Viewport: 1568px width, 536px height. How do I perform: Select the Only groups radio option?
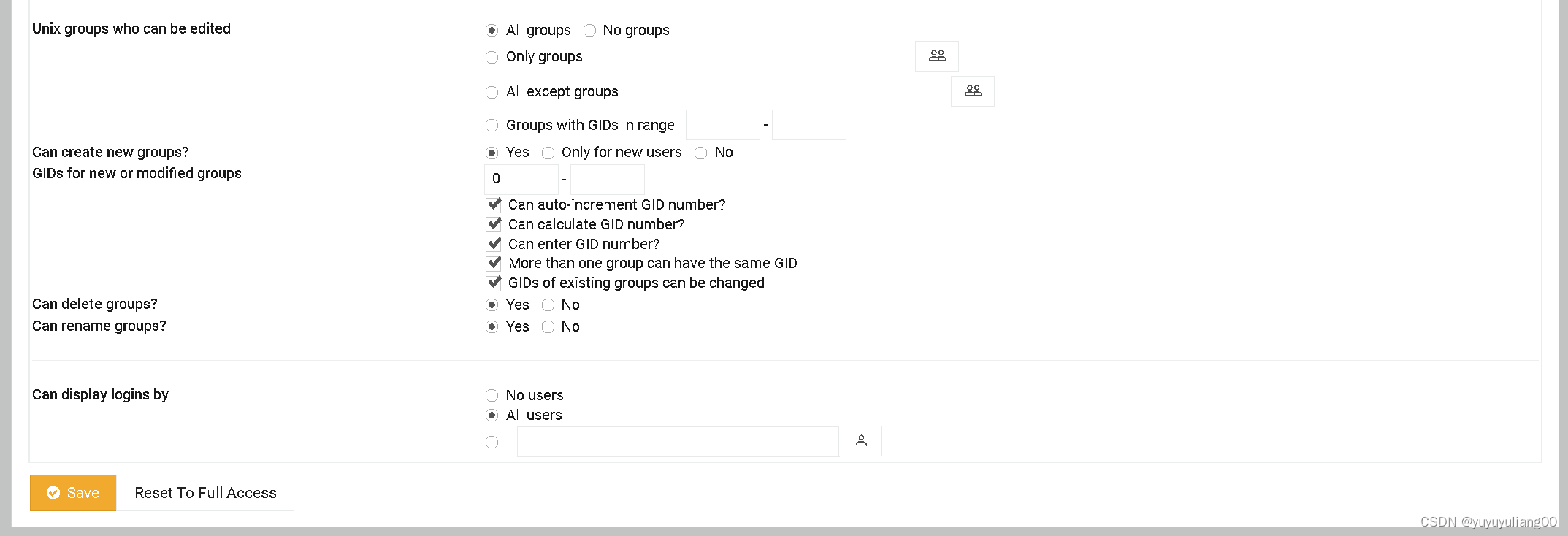click(492, 57)
